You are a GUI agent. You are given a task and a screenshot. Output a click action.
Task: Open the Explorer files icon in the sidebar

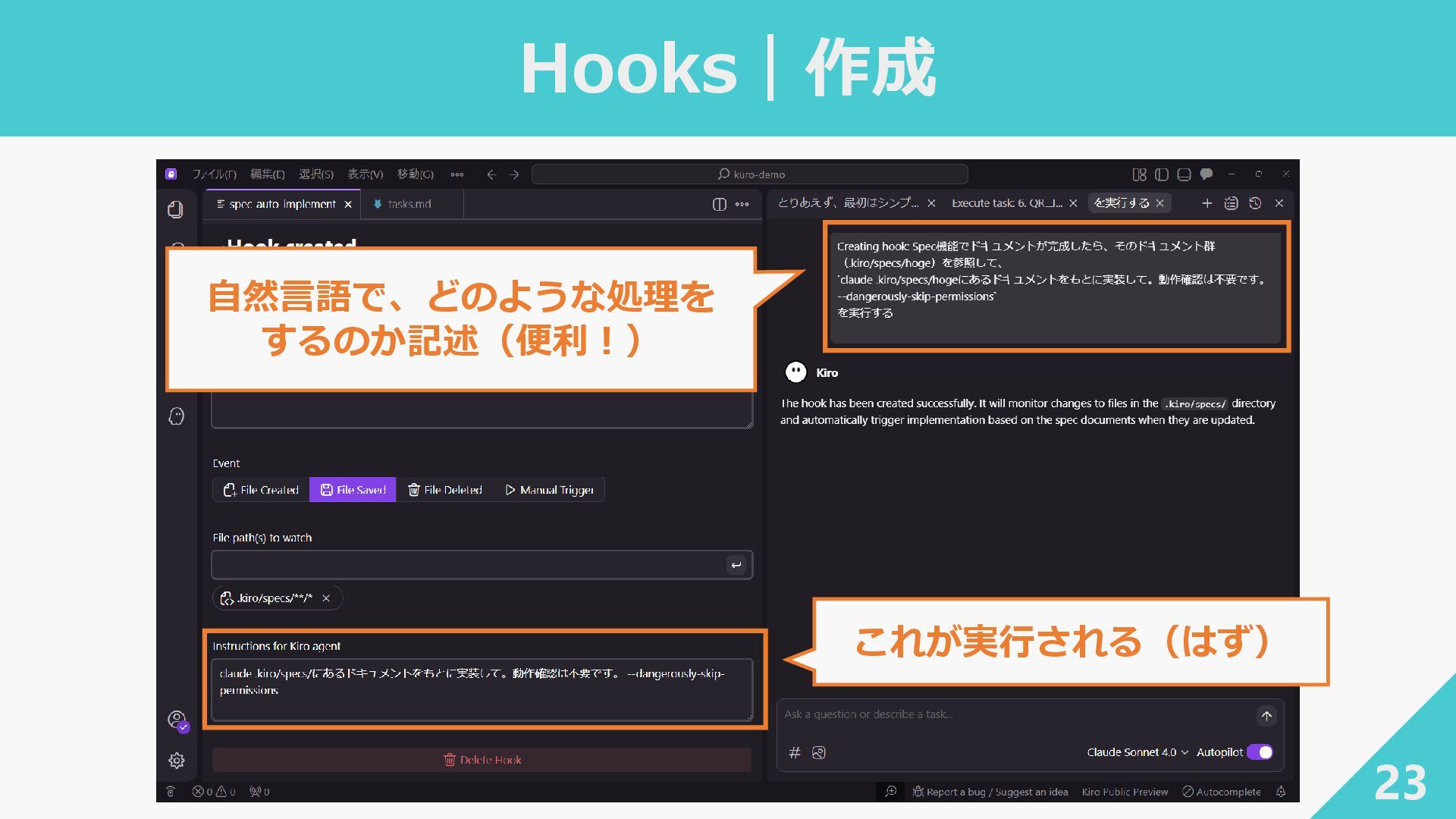click(x=175, y=209)
